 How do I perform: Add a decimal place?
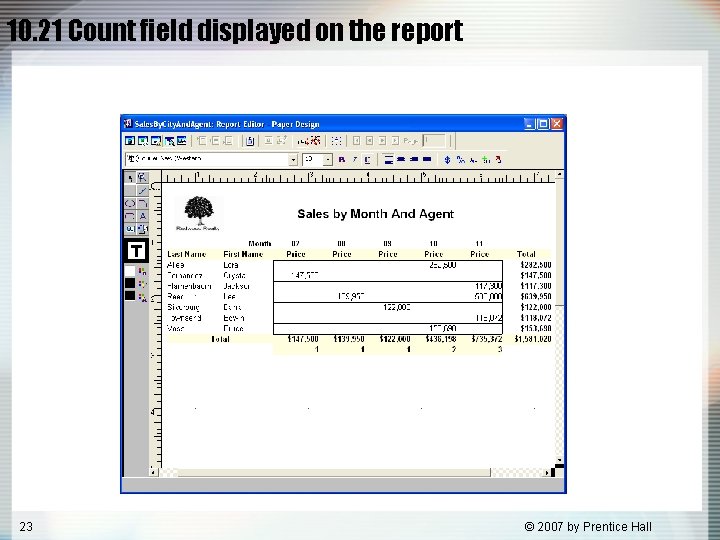[486, 160]
